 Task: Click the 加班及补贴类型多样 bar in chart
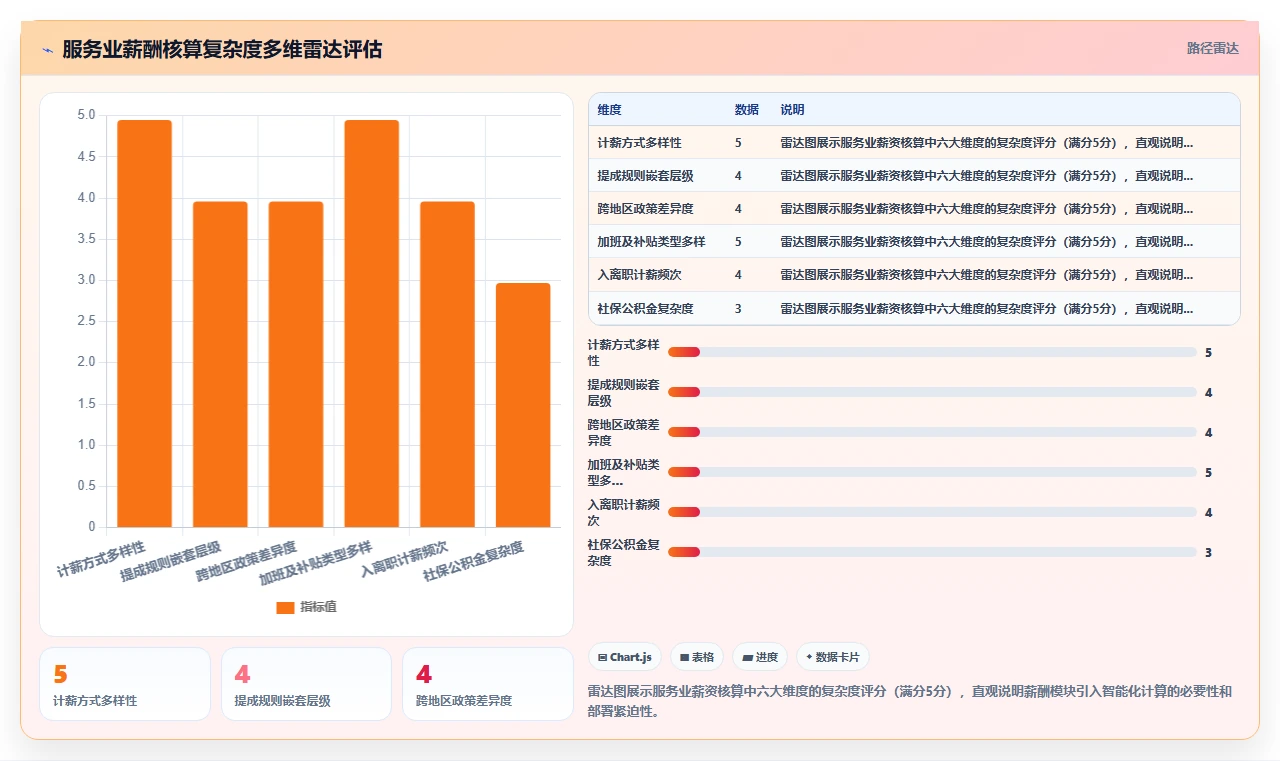tap(372, 323)
